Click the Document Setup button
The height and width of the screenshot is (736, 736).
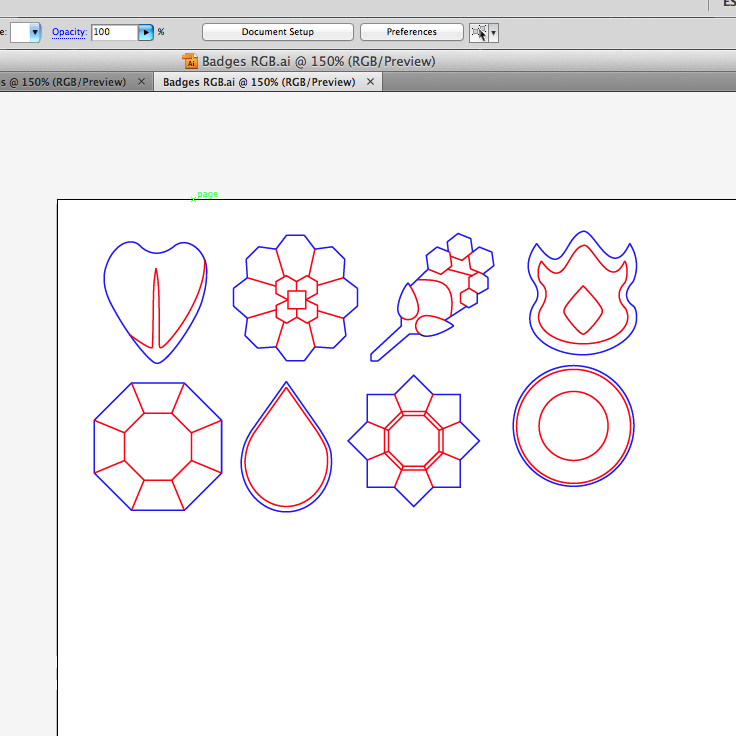pos(277,32)
